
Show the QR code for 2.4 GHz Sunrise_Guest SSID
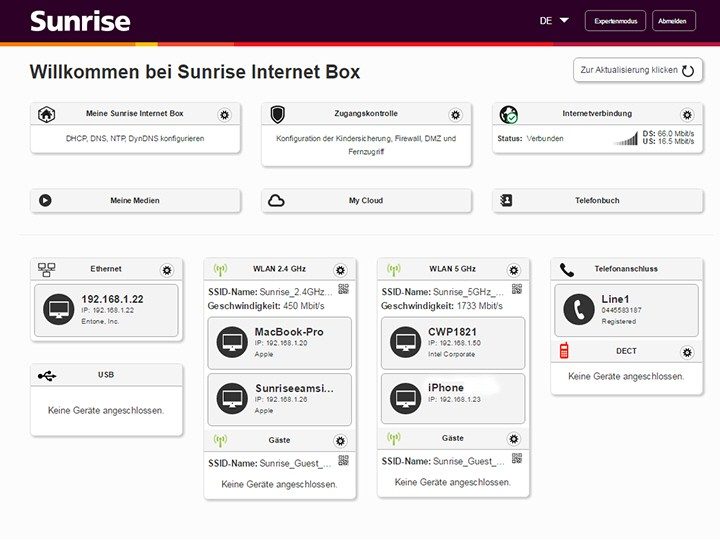tap(343, 460)
